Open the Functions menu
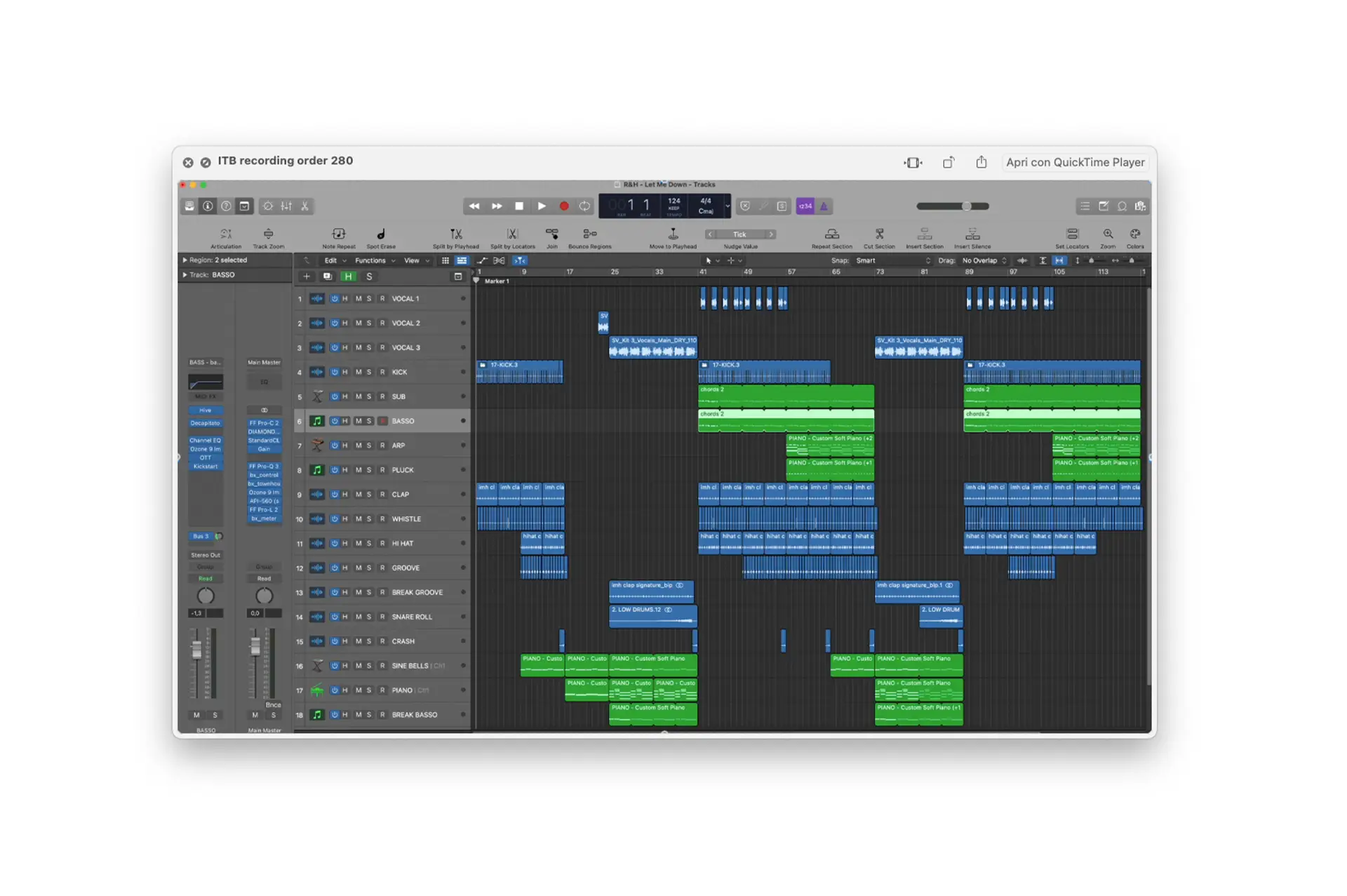Screen dimensions: 1347x896 (x=375, y=261)
